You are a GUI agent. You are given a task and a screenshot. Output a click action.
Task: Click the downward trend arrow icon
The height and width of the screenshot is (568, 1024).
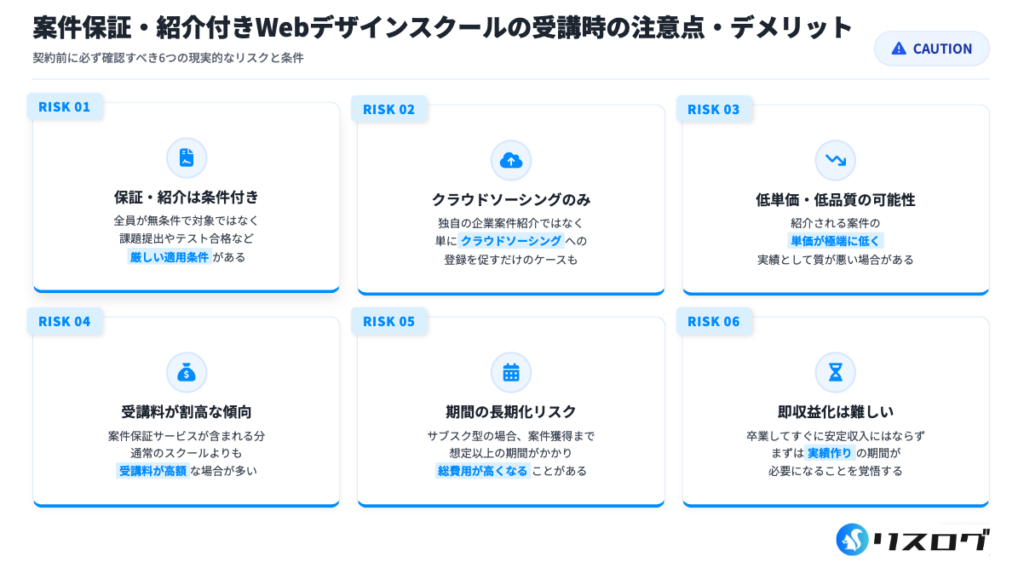coord(835,160)
